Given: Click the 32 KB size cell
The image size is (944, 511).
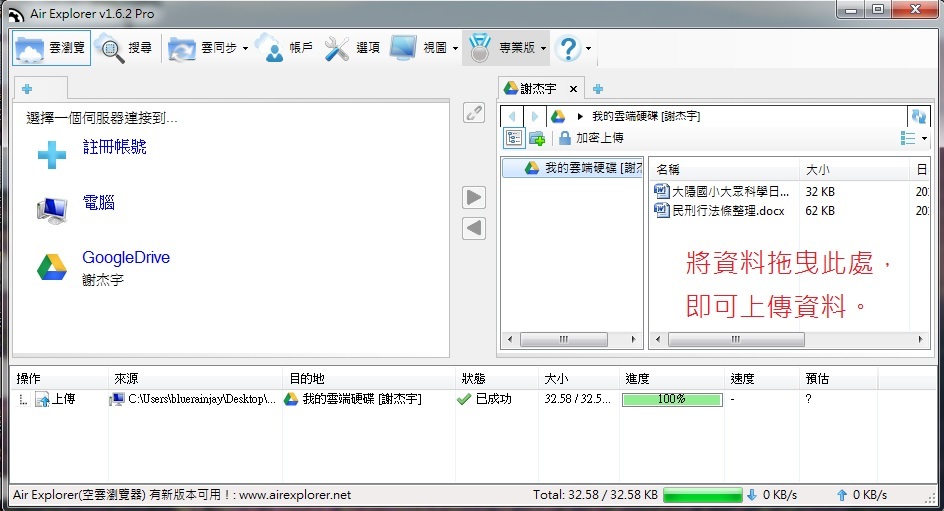Looking at the screenshot, I should pyautogui.click(x=820, y=191).
